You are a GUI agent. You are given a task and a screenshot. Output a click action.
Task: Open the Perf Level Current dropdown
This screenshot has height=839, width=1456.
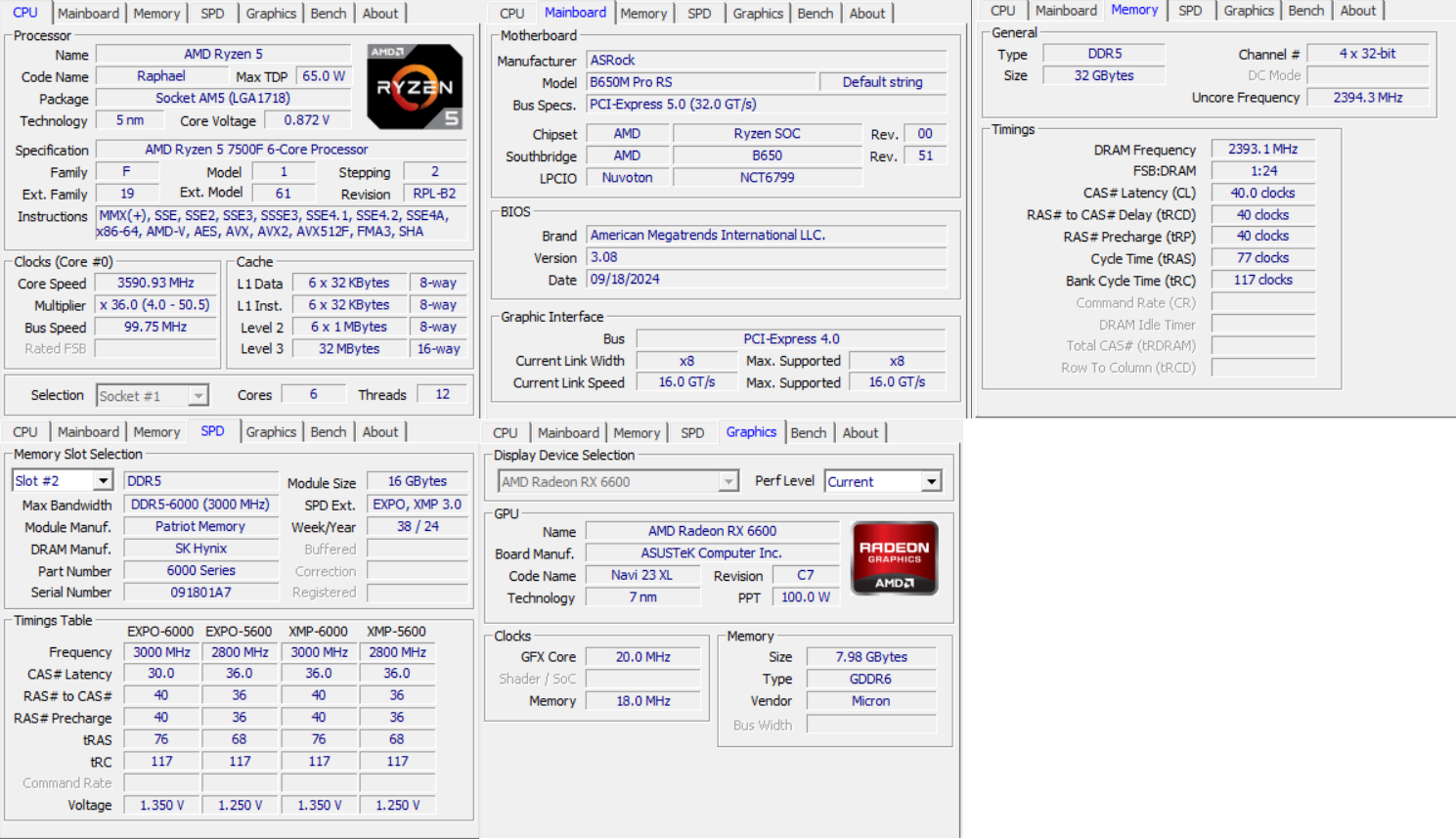pyautogui.click(x=931, y=482)
